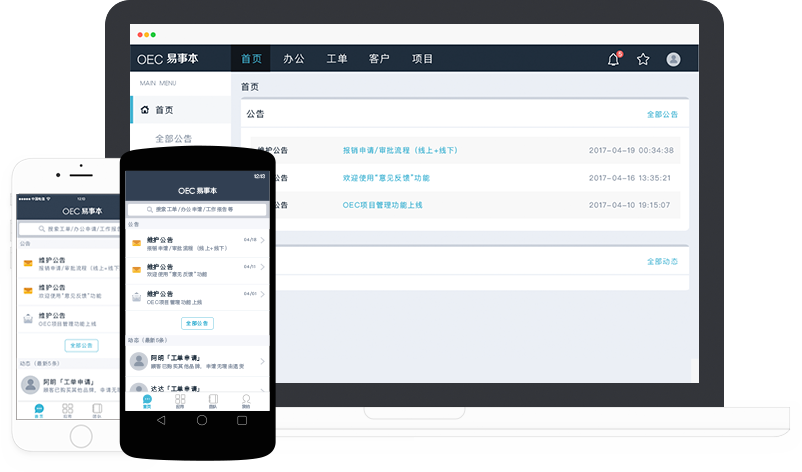Image resolution: width=802 pixels, height=472 pixels.
Task: Click the search field on the Android phone
Action: (197, 210)
